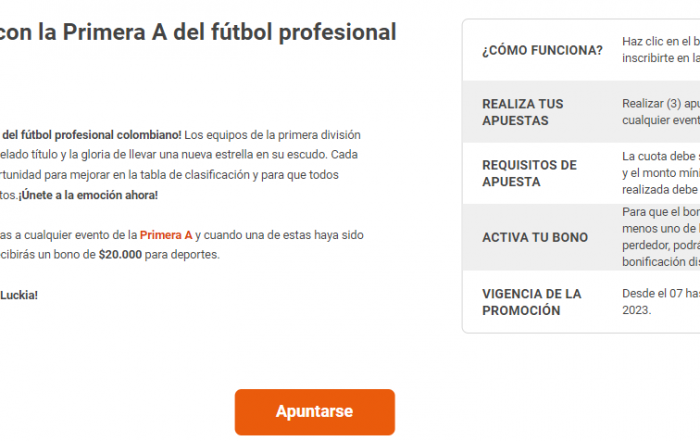Click the bold Luckia! text
Viewport: 700px width, 441px height.
19,295
